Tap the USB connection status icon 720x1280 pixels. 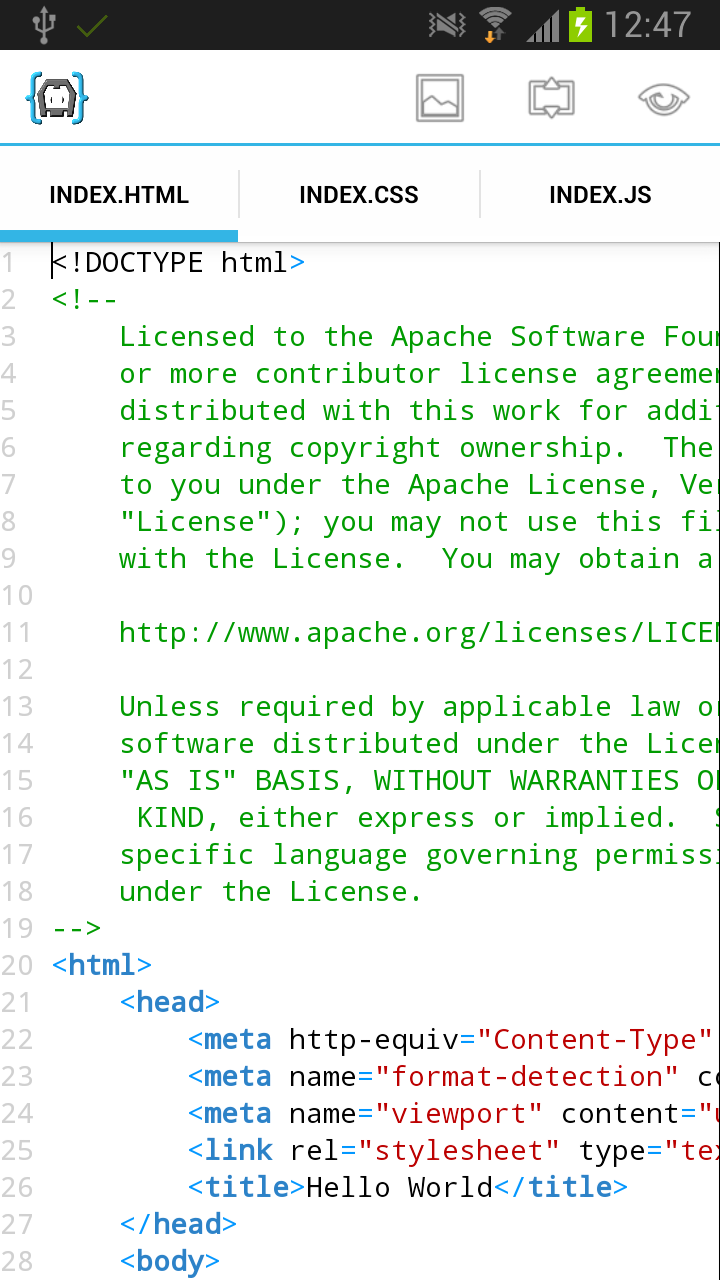point(43,25)
